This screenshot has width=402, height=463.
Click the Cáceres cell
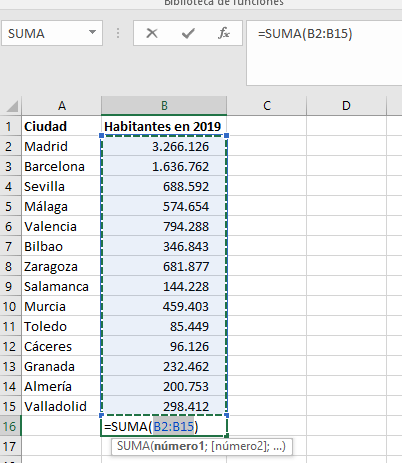[x=62, y=346]
